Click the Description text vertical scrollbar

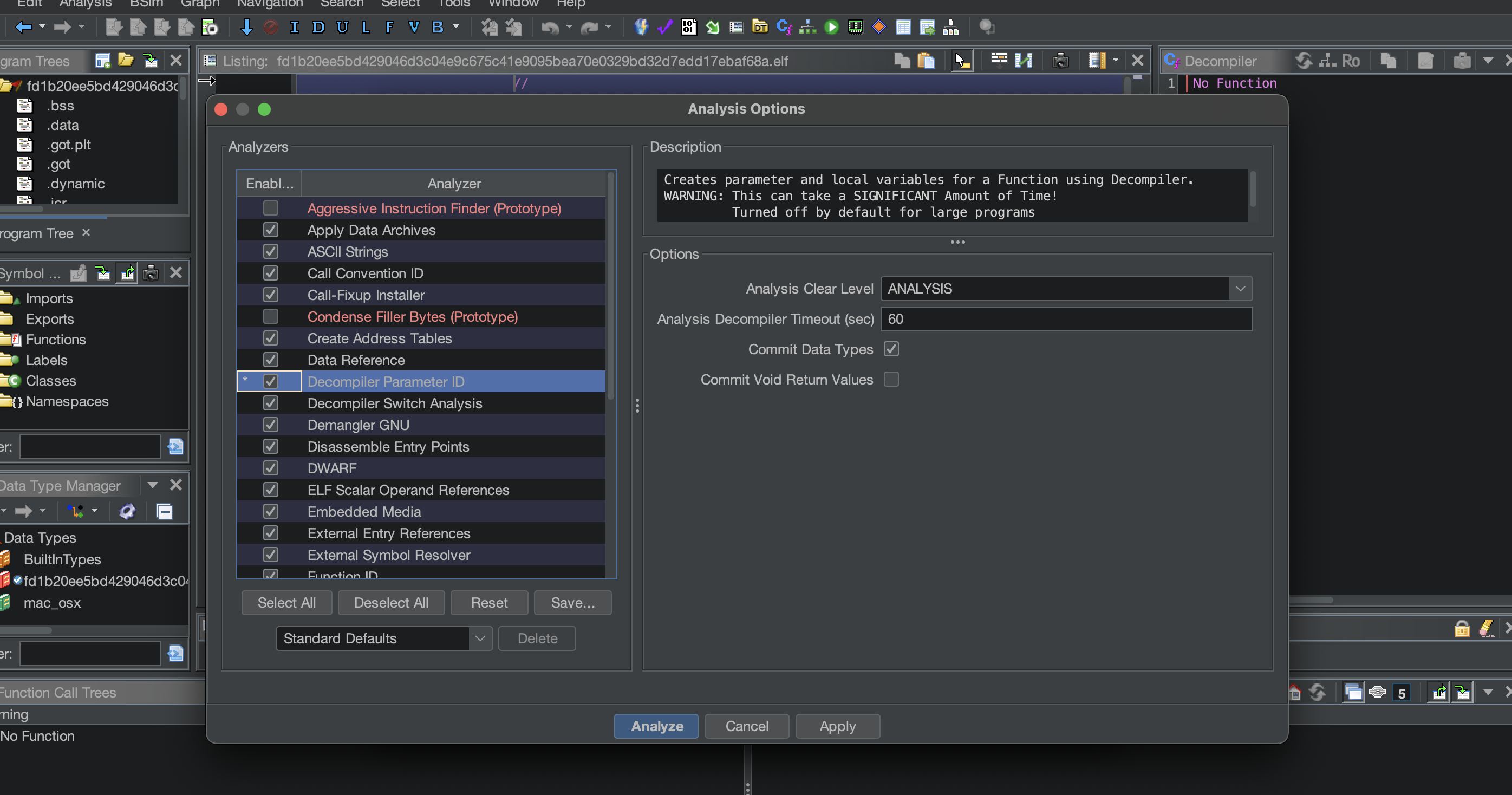pyautogui.click(x=1253, y=189)
